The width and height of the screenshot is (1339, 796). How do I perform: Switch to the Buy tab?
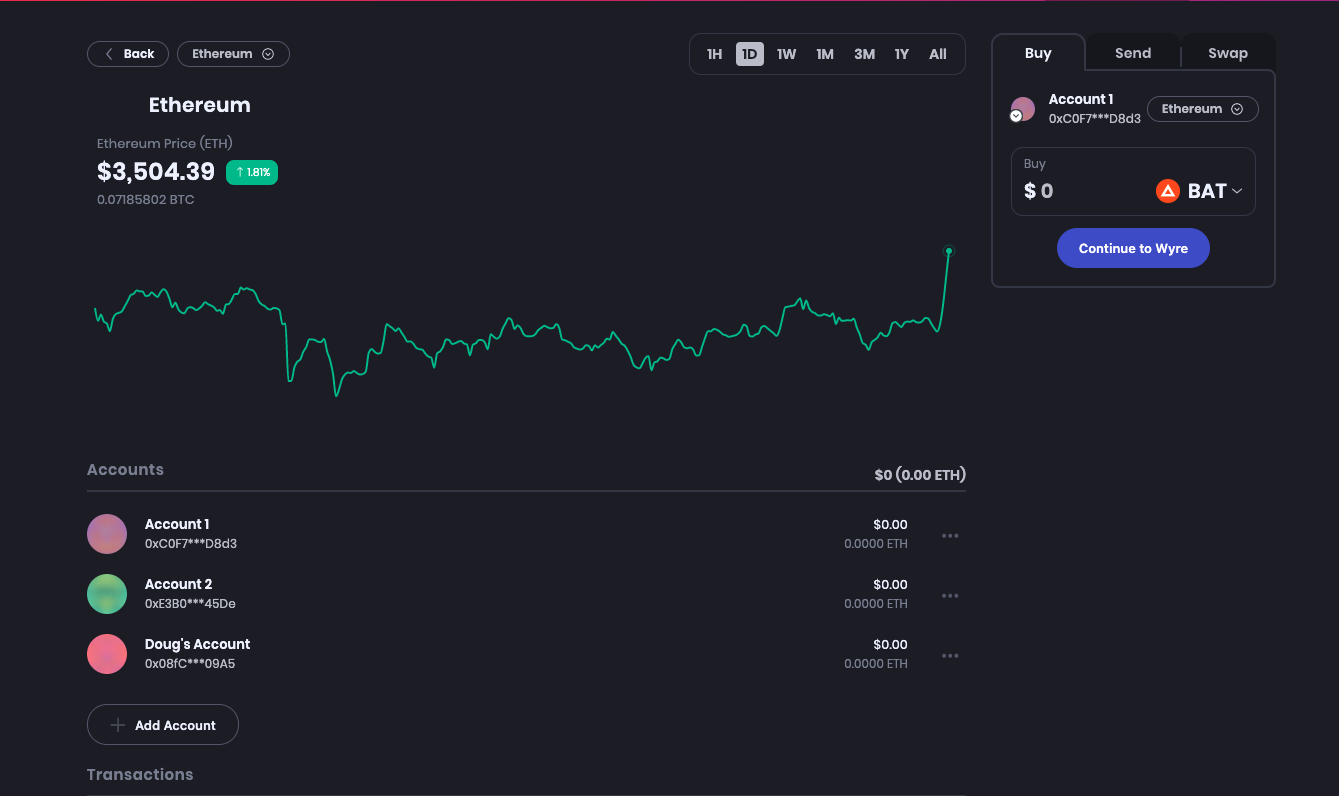coord(1038,53)
